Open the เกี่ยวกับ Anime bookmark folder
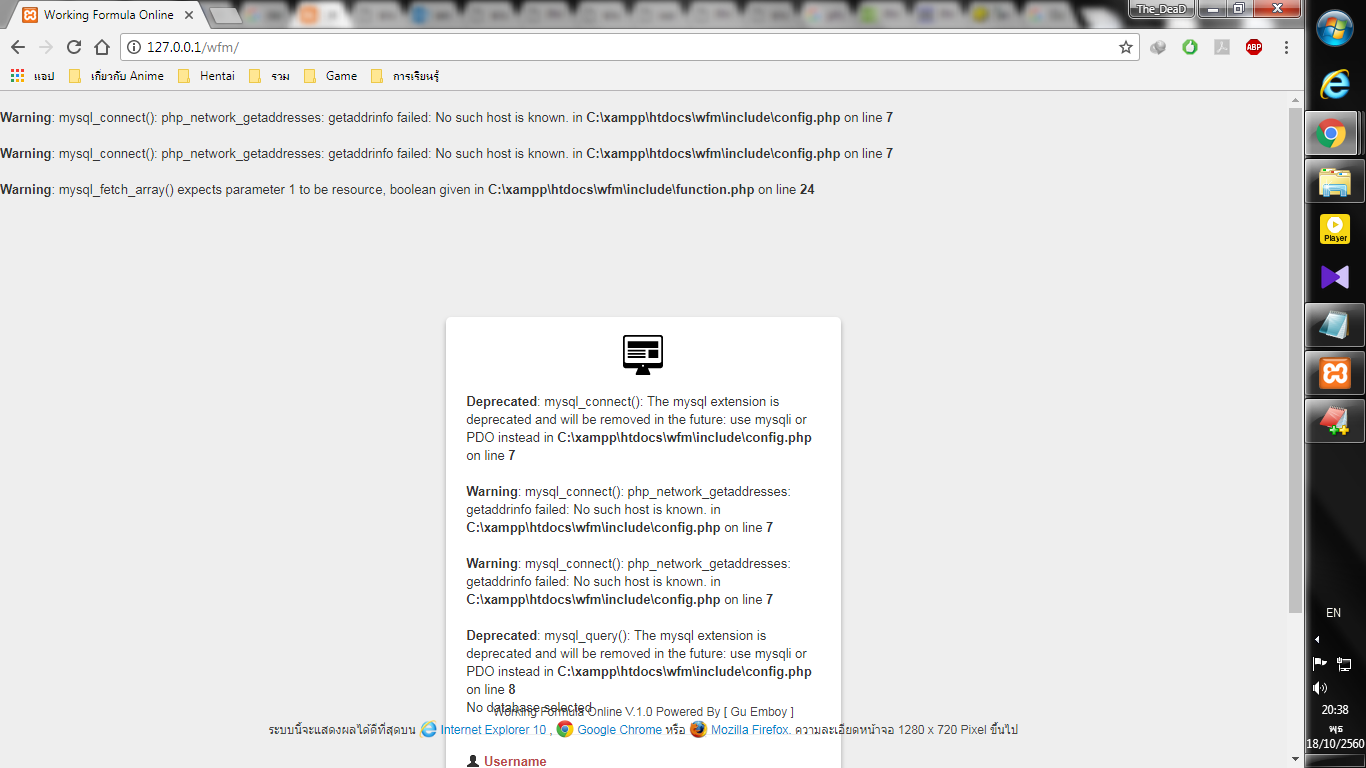The width and height of the screenshot is (1366, 768). (x=116, y=76)
